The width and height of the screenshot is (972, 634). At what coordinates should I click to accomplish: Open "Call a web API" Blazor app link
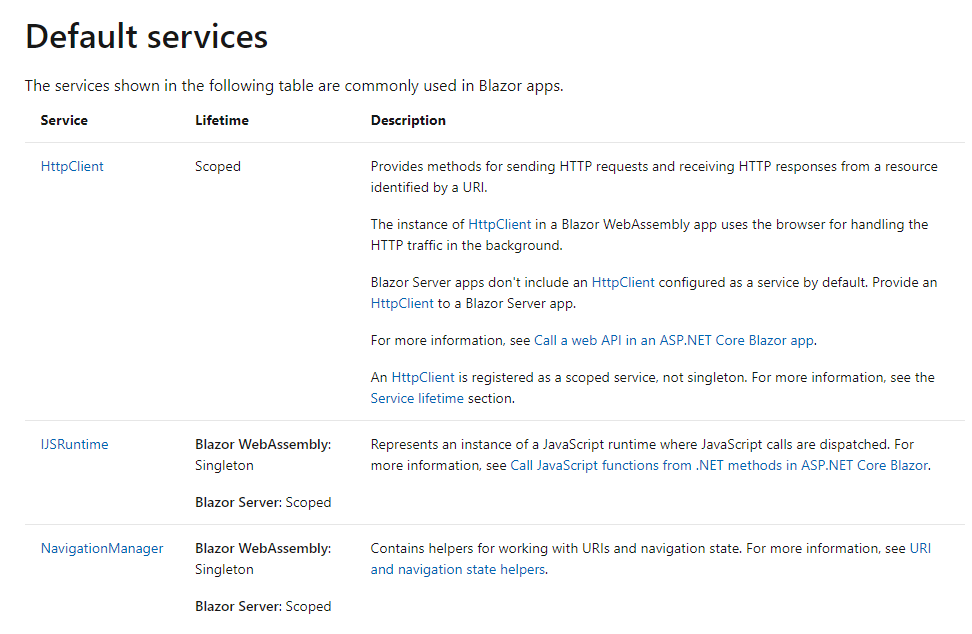673,341
